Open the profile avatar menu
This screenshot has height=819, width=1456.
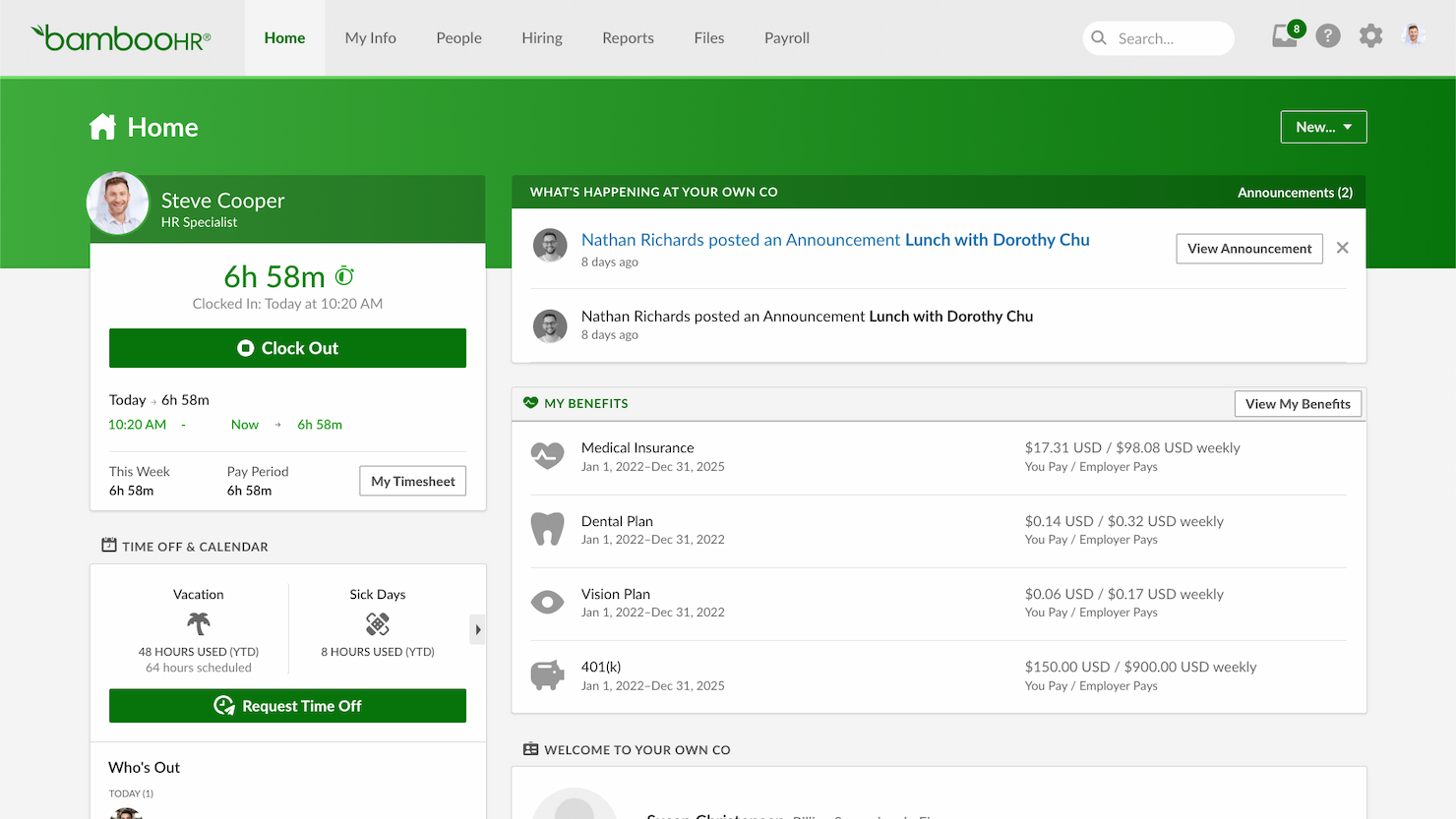tap(1413, 35)
